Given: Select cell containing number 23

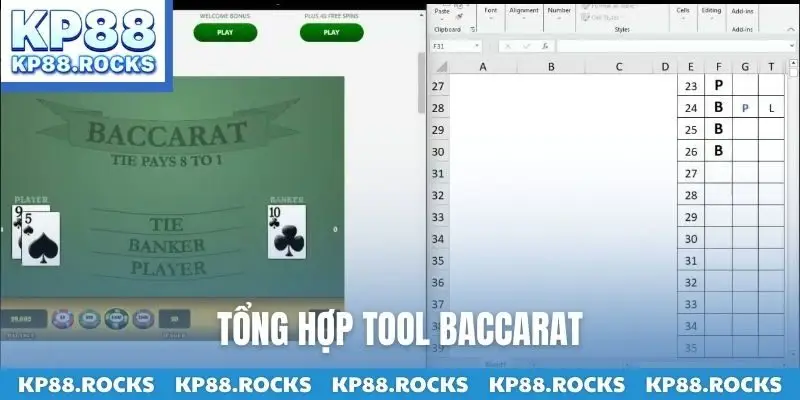Looking at the screenshot, I should pos(691,86).
